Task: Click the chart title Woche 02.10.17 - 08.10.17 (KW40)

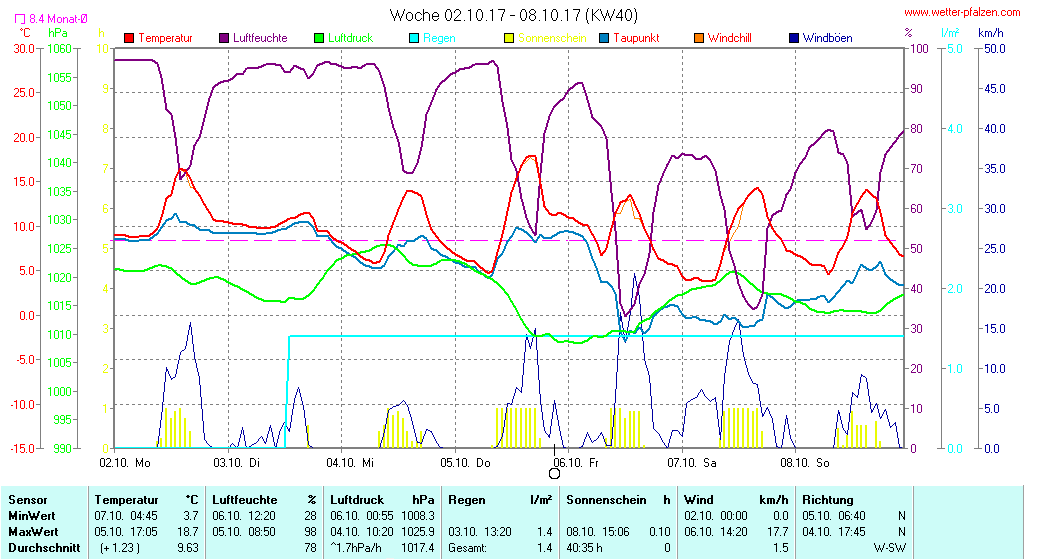Action: (513, 15)
